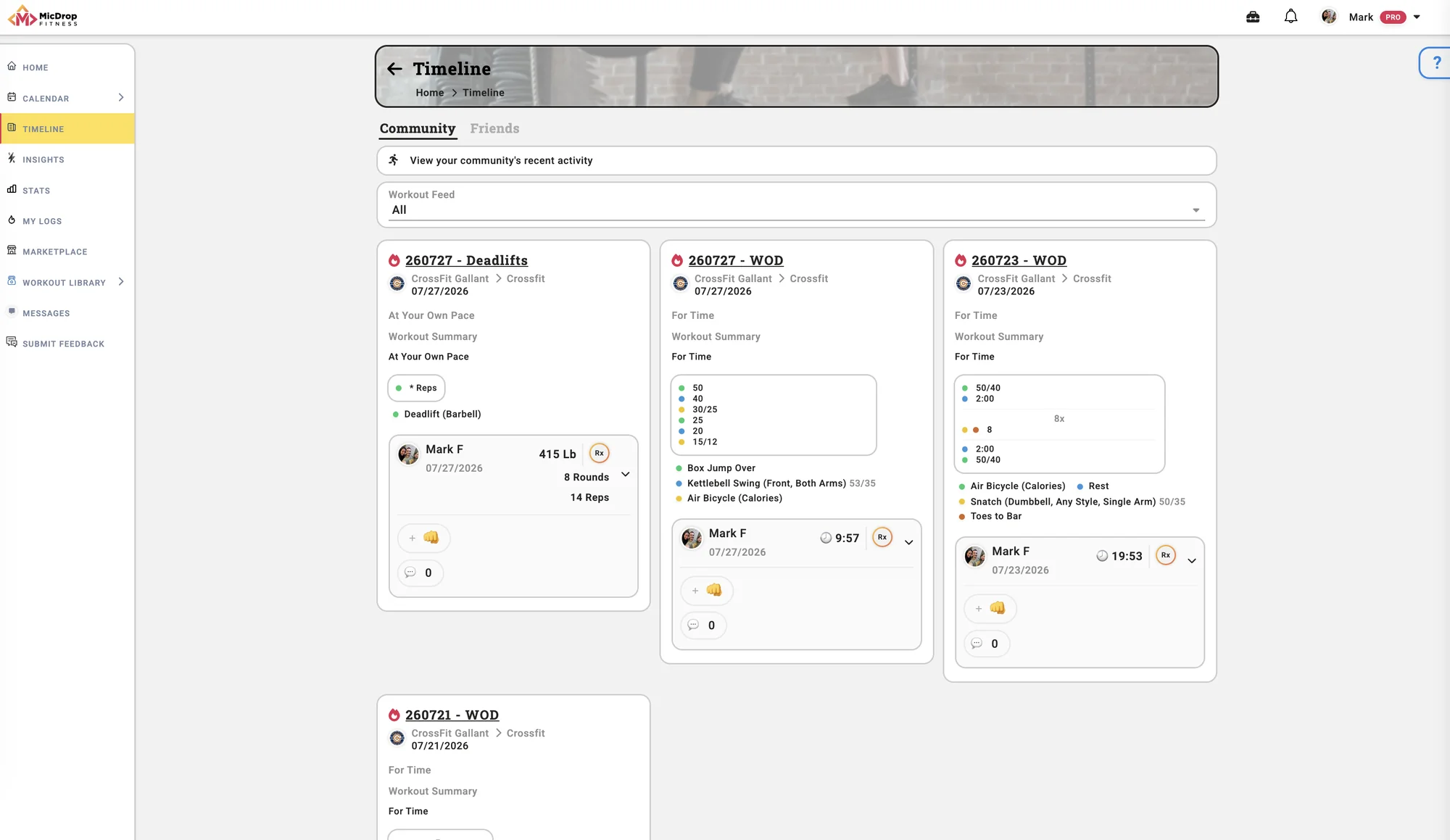This screenshot has width=1450, height=840.
Task: Click clock icon beside 9:57 time
Action: (826, 538)
